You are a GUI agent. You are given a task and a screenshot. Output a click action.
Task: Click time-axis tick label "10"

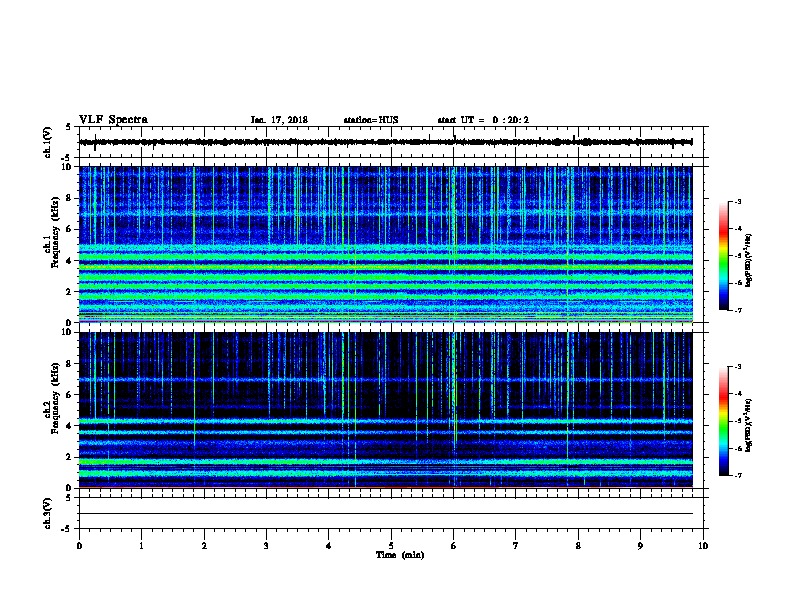(703, 546)
